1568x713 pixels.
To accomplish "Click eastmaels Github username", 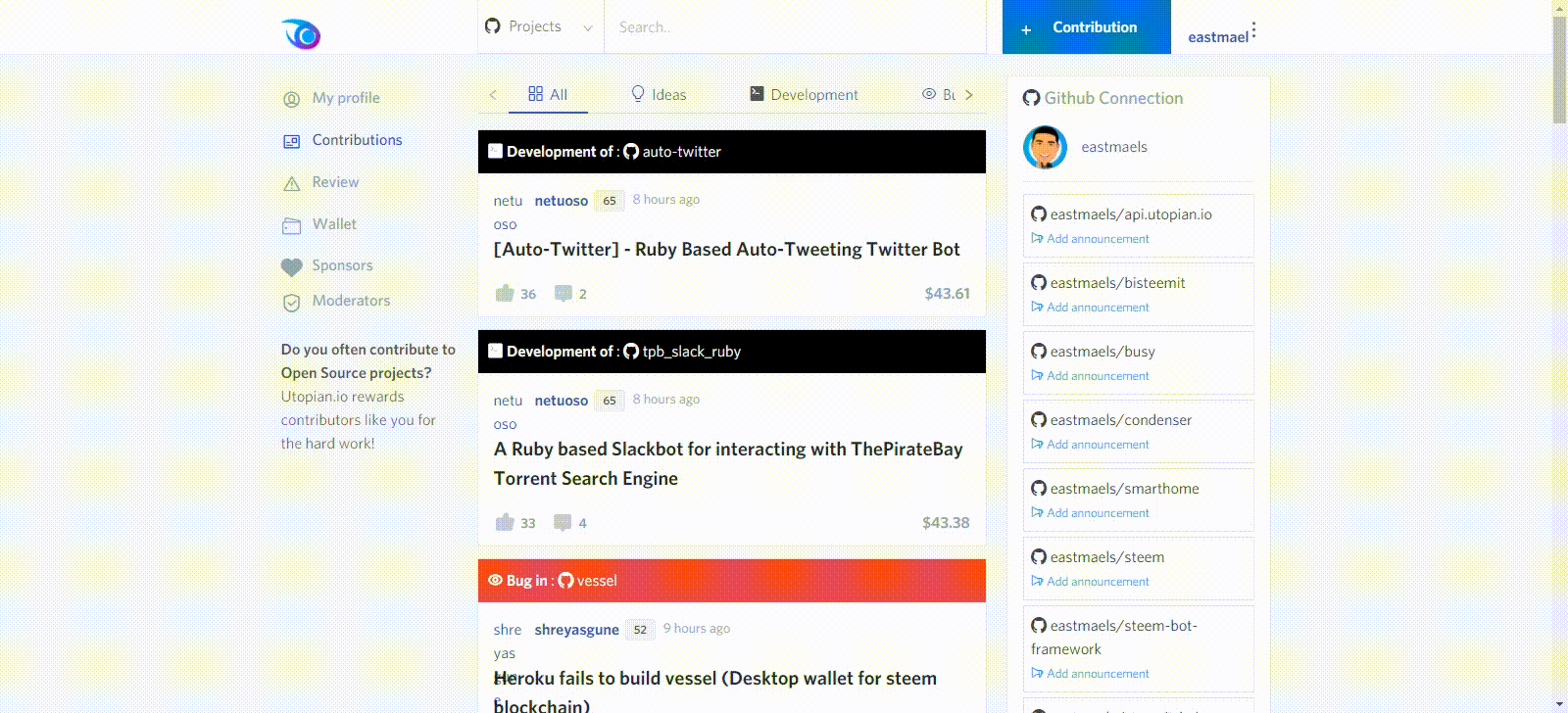I will [1114, 147].
